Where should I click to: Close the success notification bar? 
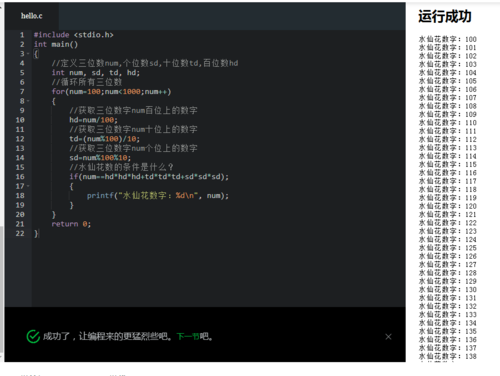click(388, 337)
